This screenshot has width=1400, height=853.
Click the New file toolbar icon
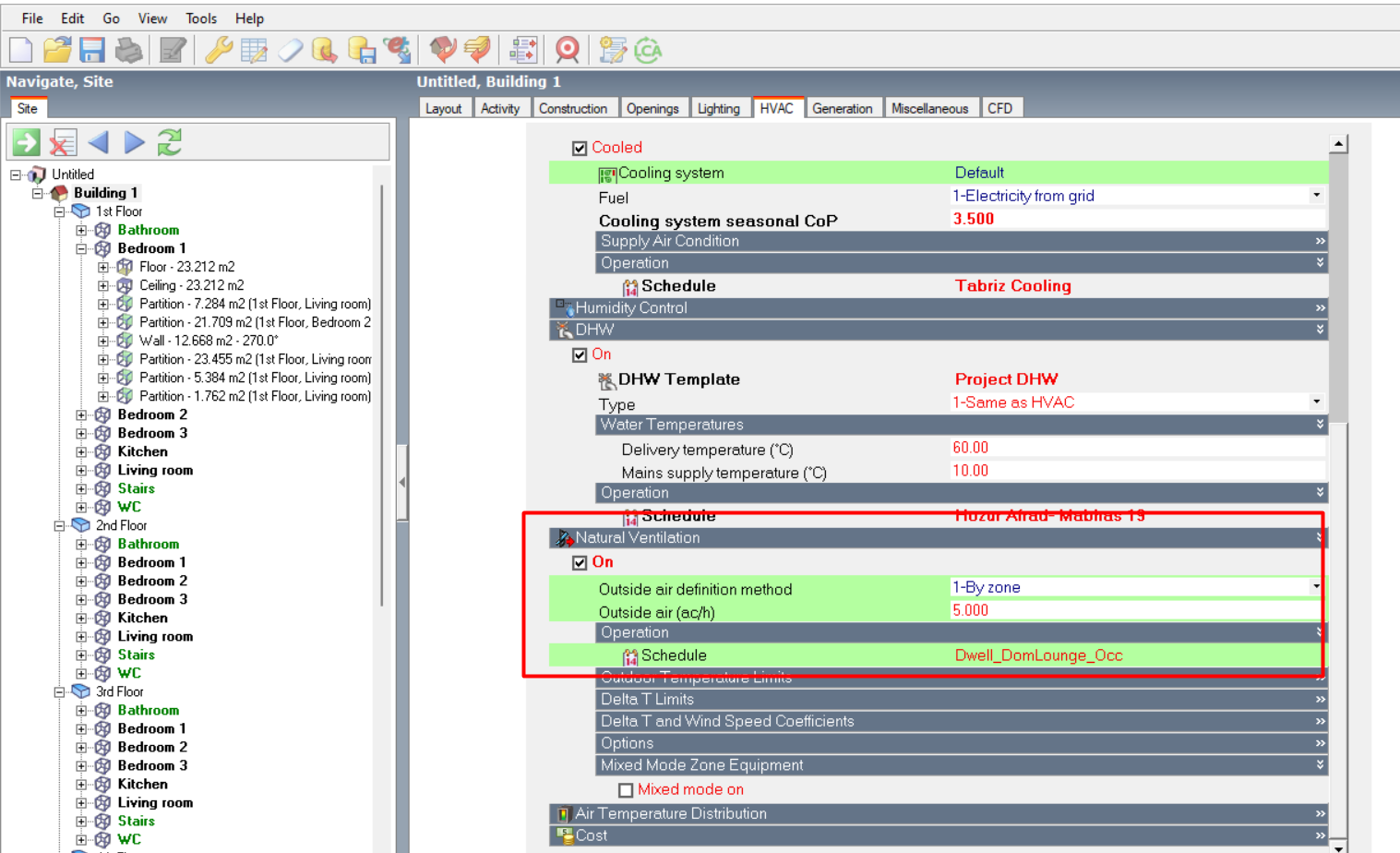tap(20, 50)
